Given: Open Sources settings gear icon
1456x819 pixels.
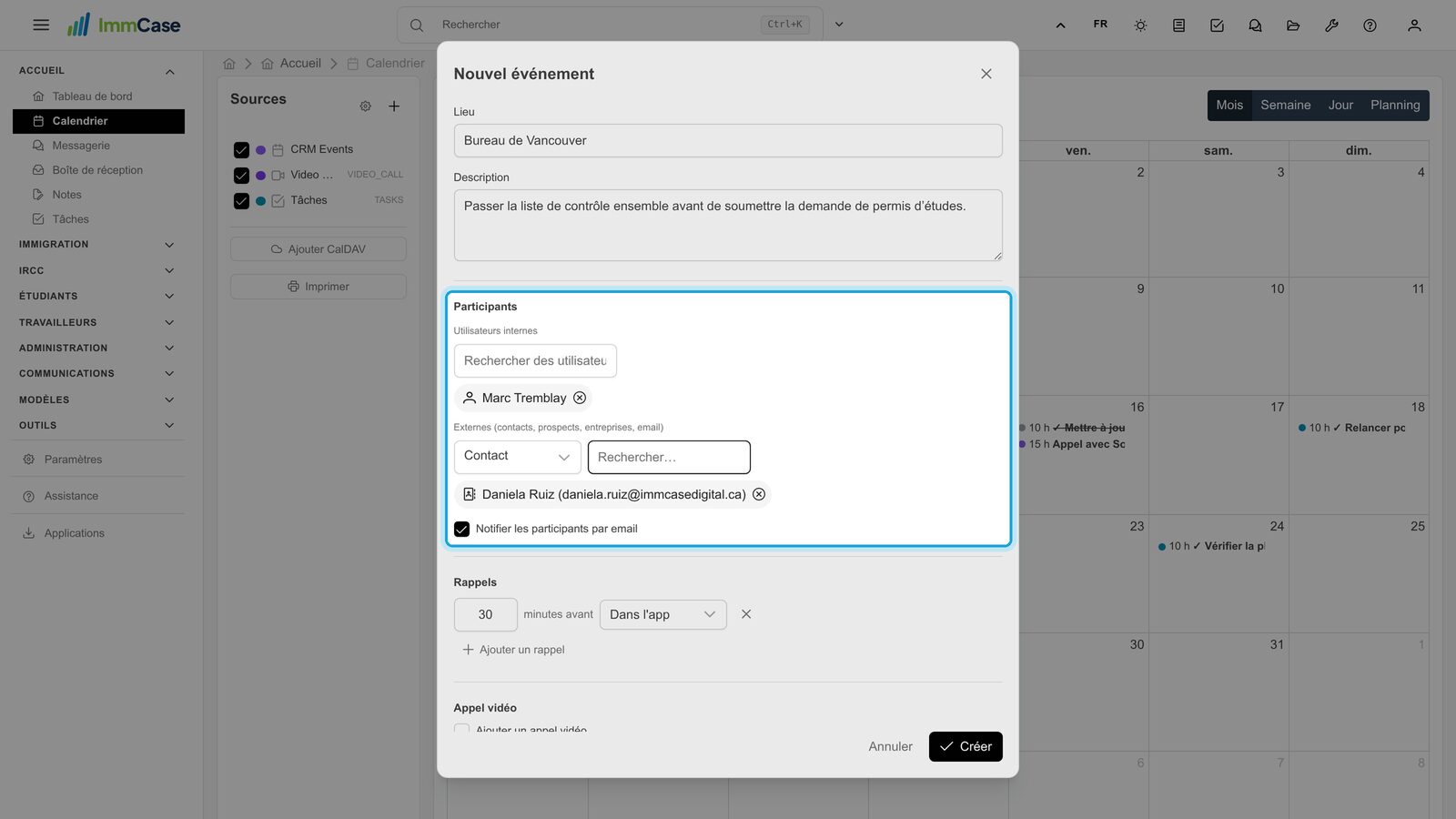Looking at the screenshot, I should pos(365,106).
